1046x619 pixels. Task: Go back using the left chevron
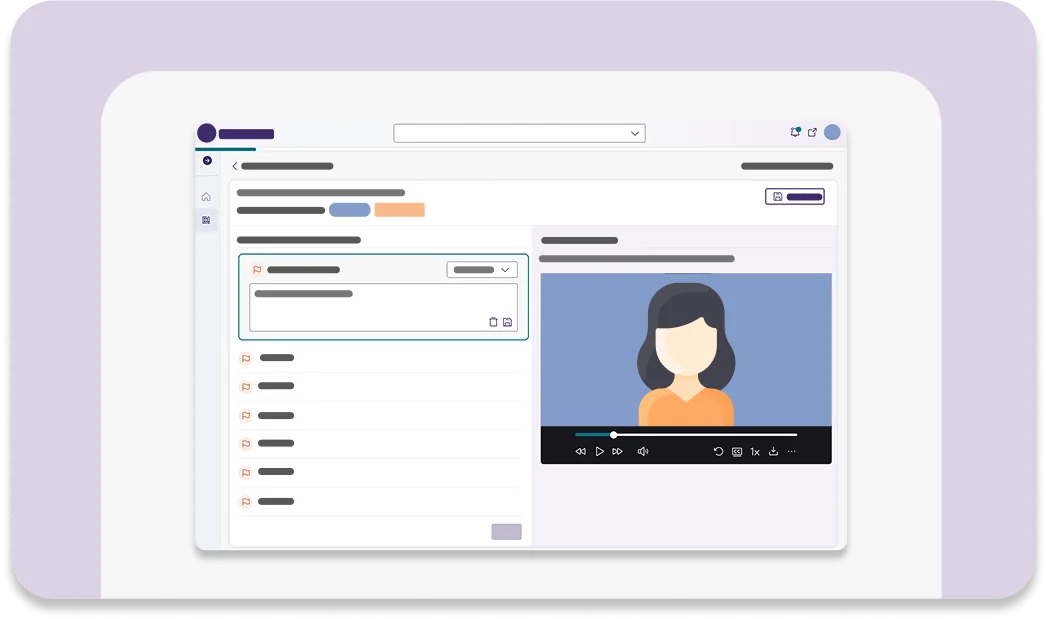(x=235, y=166)
